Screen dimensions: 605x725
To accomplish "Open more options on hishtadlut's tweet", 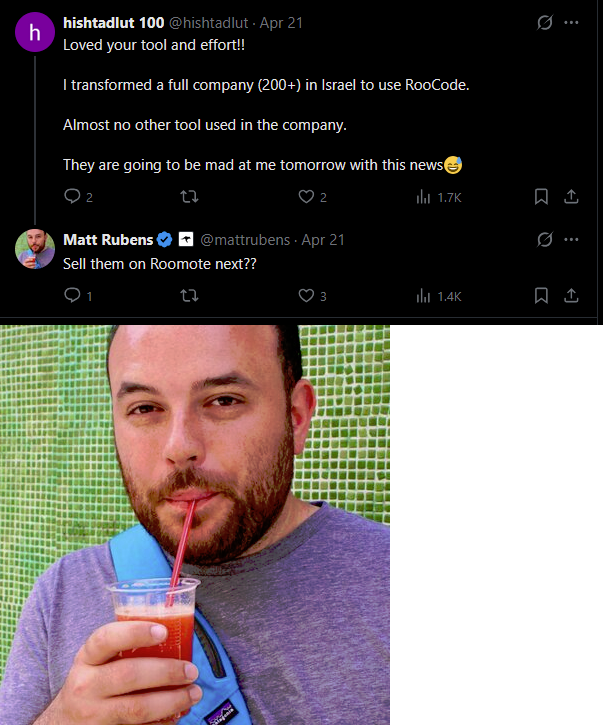I will (x=571, y=22).
